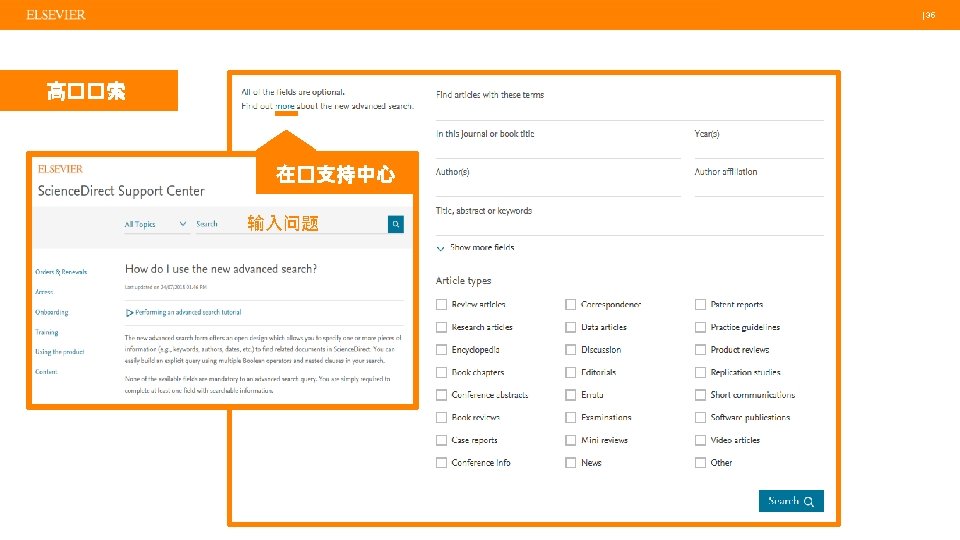Focus the Author affiliation field

(x=759, y=181)
